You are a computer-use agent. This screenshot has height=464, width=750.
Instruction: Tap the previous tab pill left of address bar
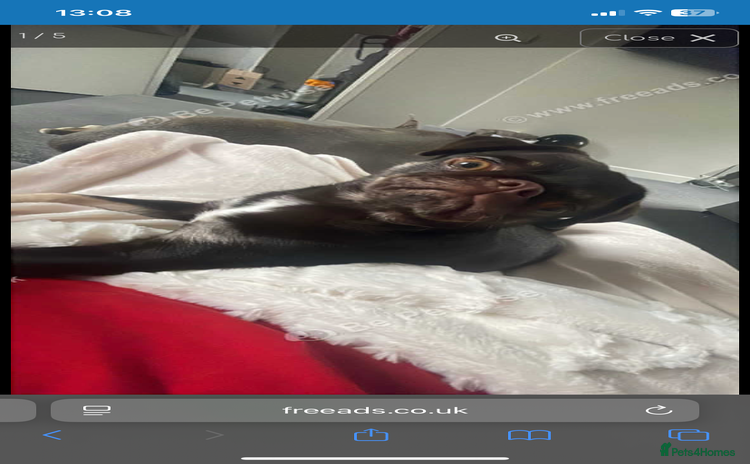click(18, 410)
